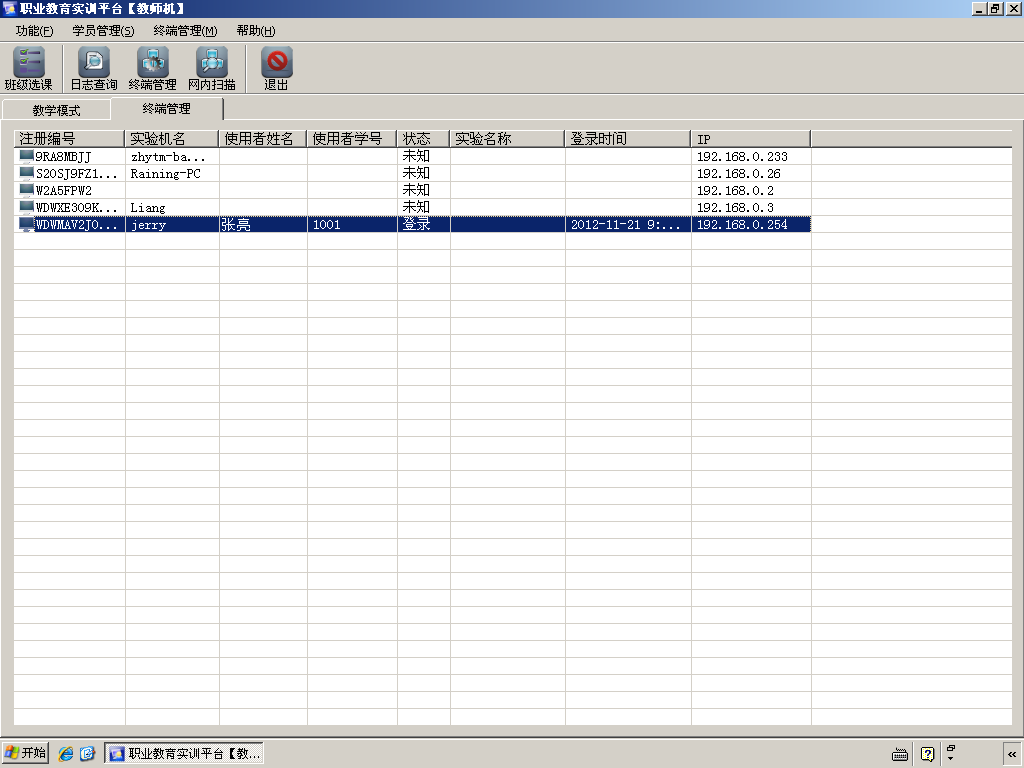The image size is (1024, 768).
Task: Click machine name zhytm-ba...
Action: tap(168, 157)
